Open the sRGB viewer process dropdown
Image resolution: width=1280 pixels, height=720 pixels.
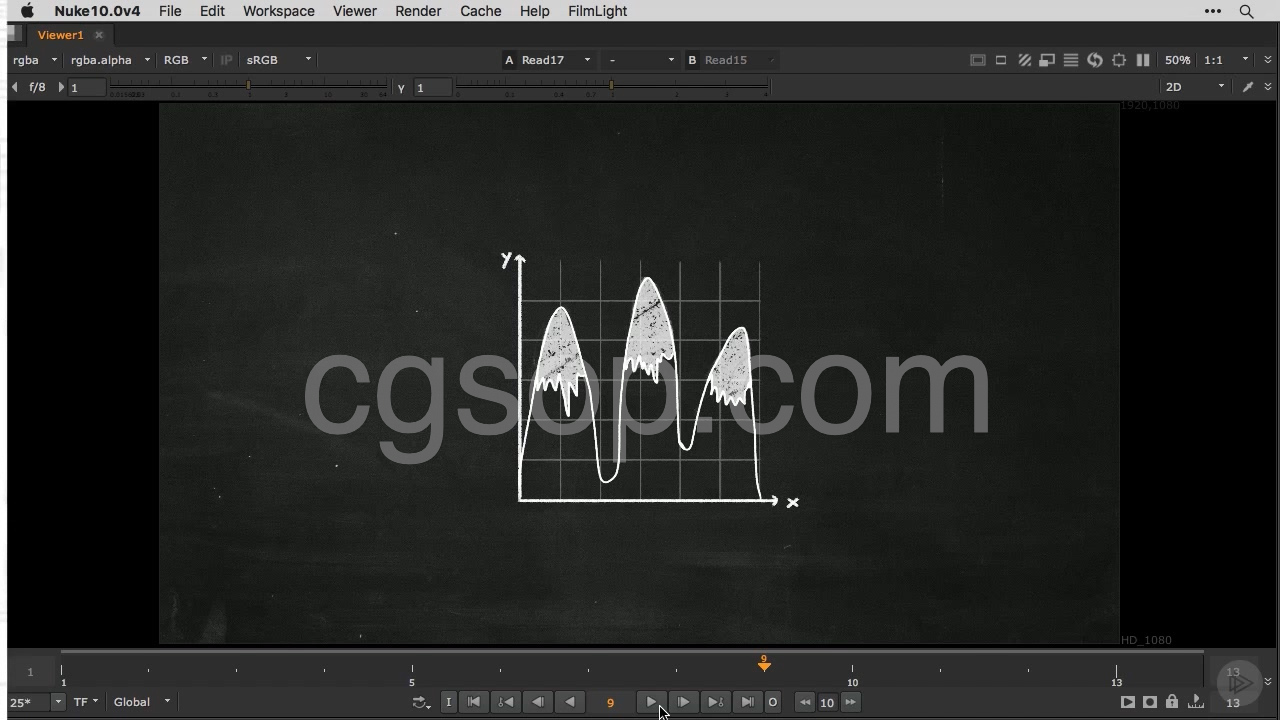click(x=279, y=60)
